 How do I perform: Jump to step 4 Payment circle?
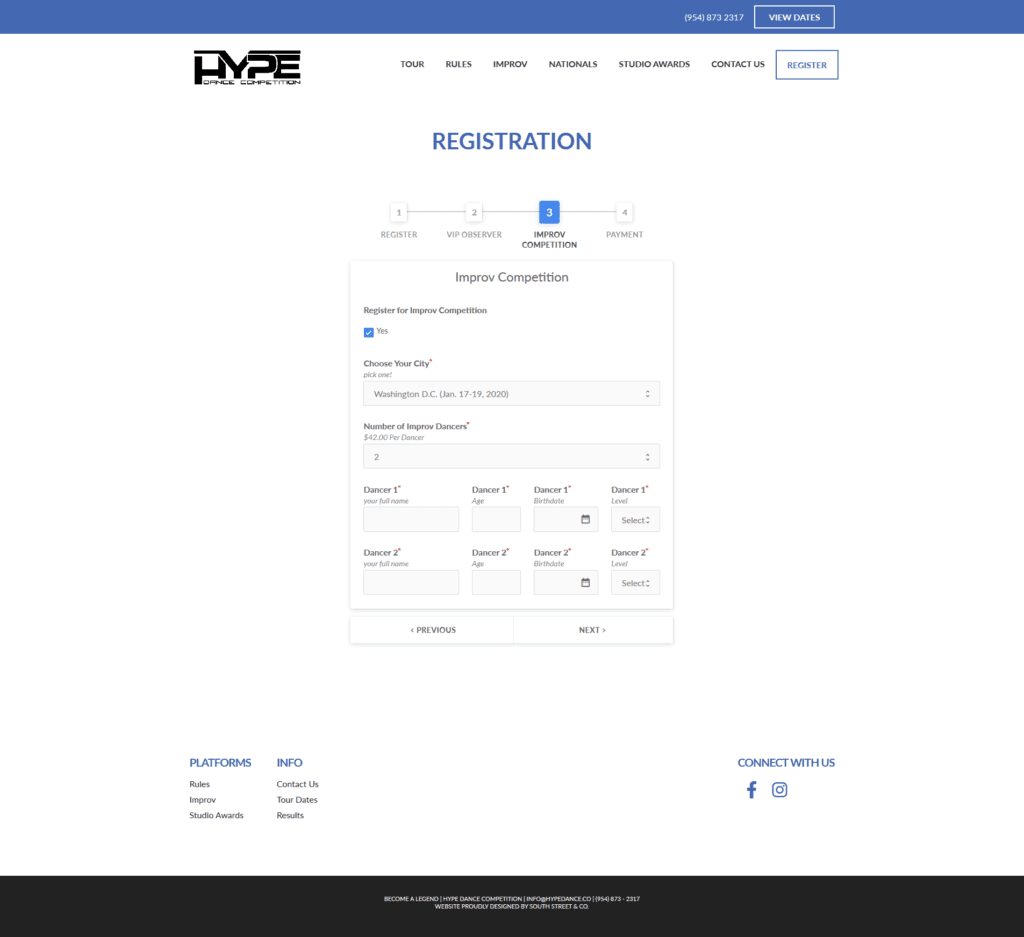(624, 212)
